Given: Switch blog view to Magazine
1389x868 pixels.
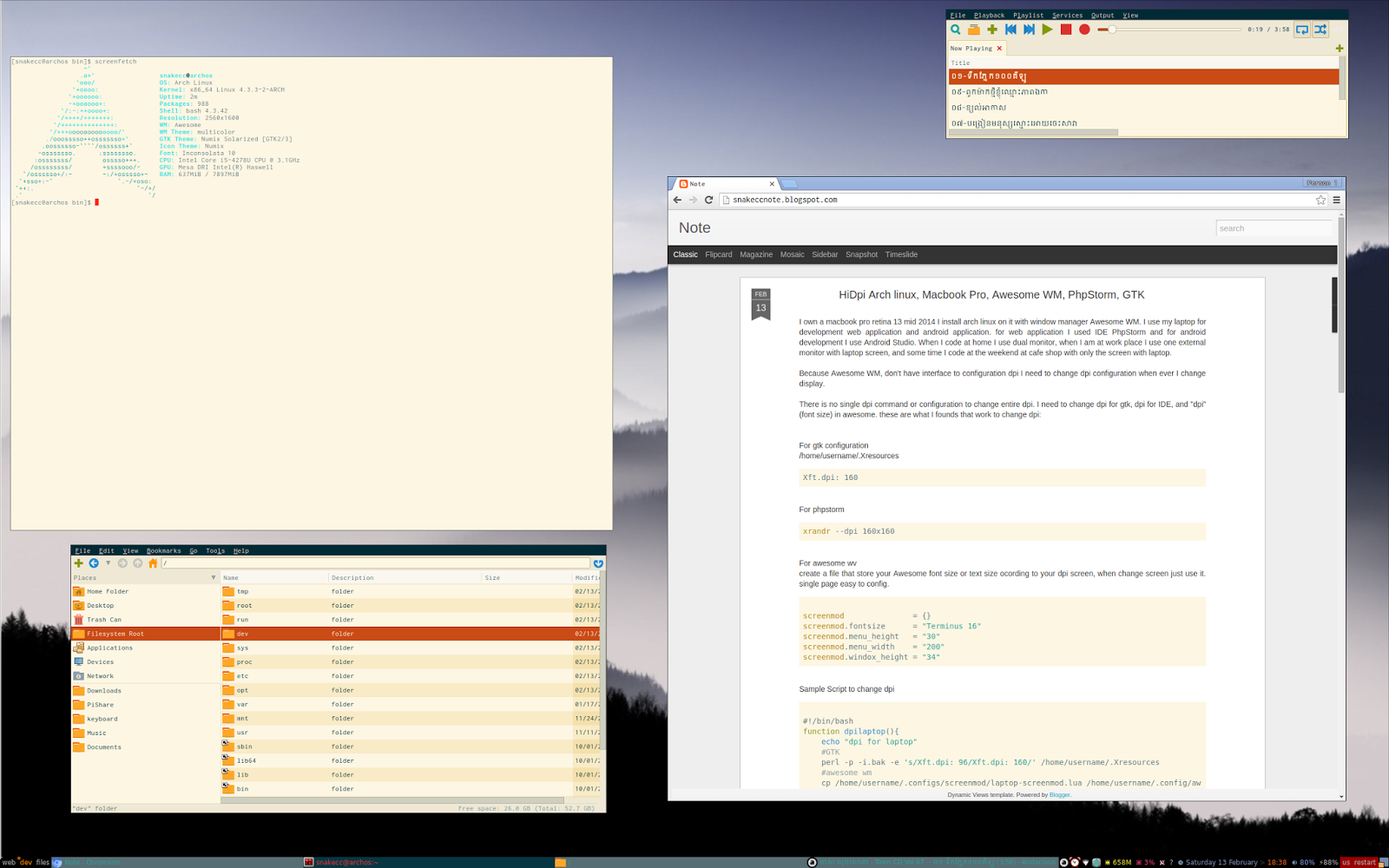Looking at the screenshot, I should [x=755, y=254].
